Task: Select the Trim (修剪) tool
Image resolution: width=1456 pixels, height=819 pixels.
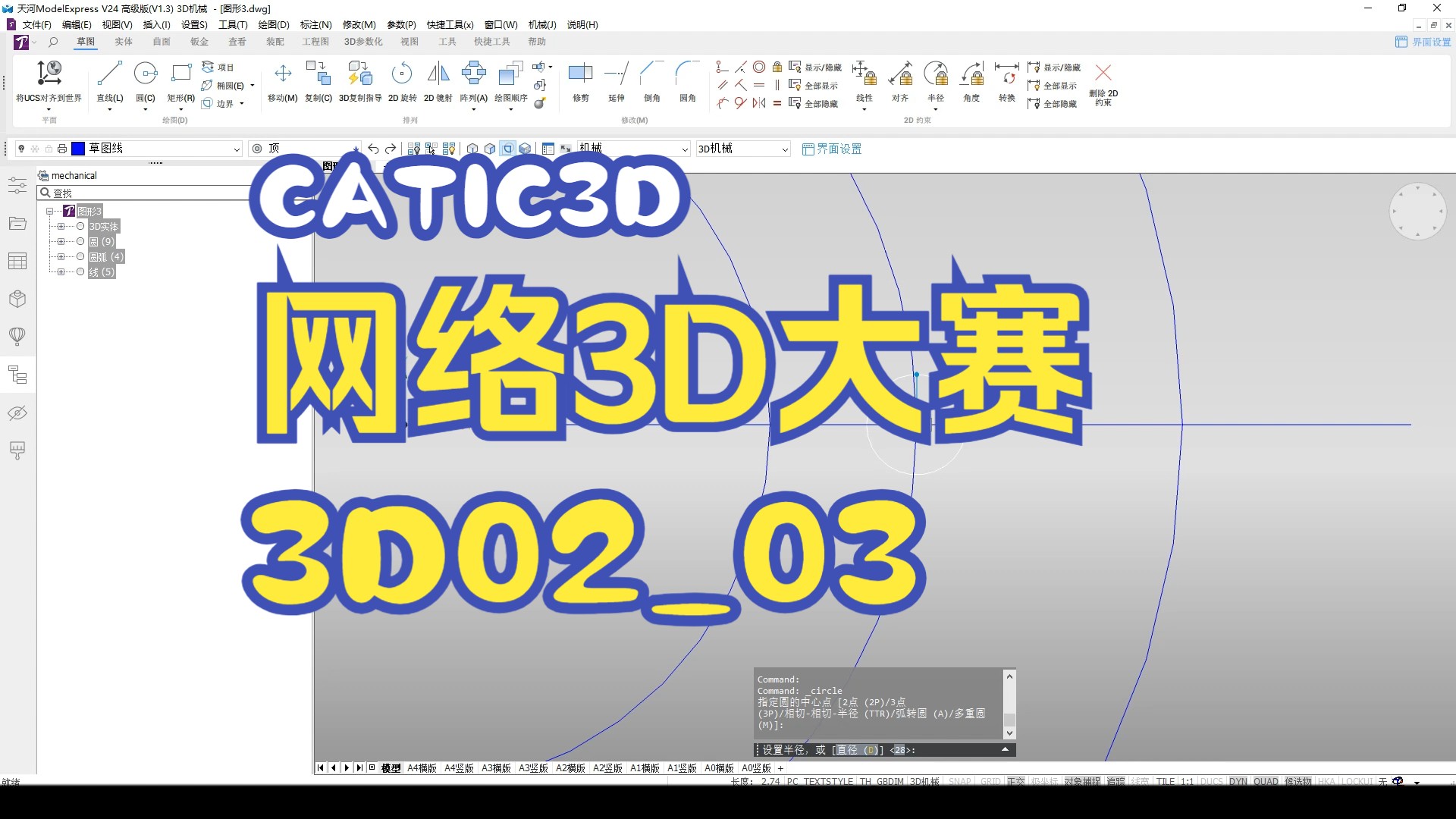Action: 580,82
